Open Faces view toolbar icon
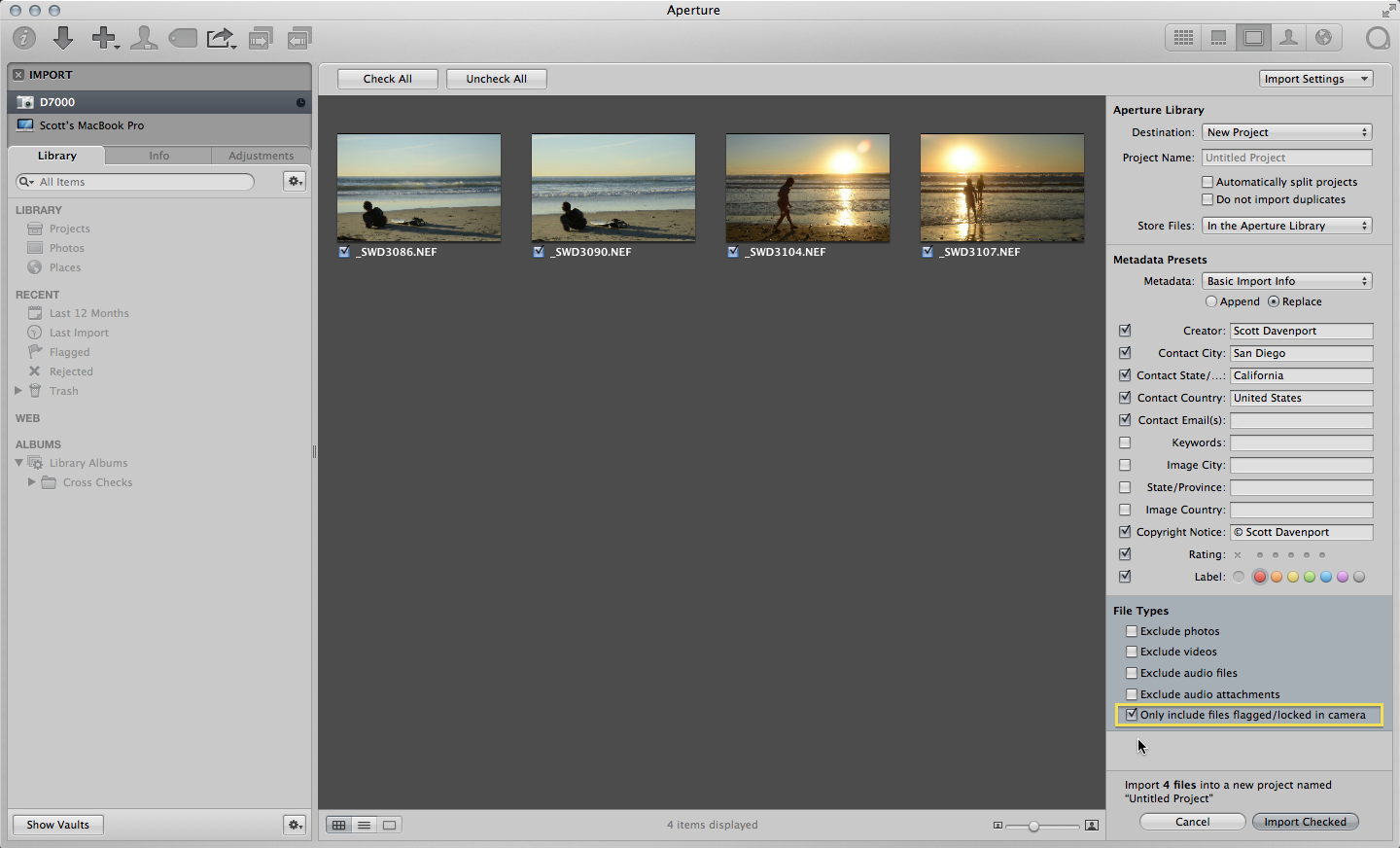Viewport: 1400px width, 848px height. [1288, 38]
